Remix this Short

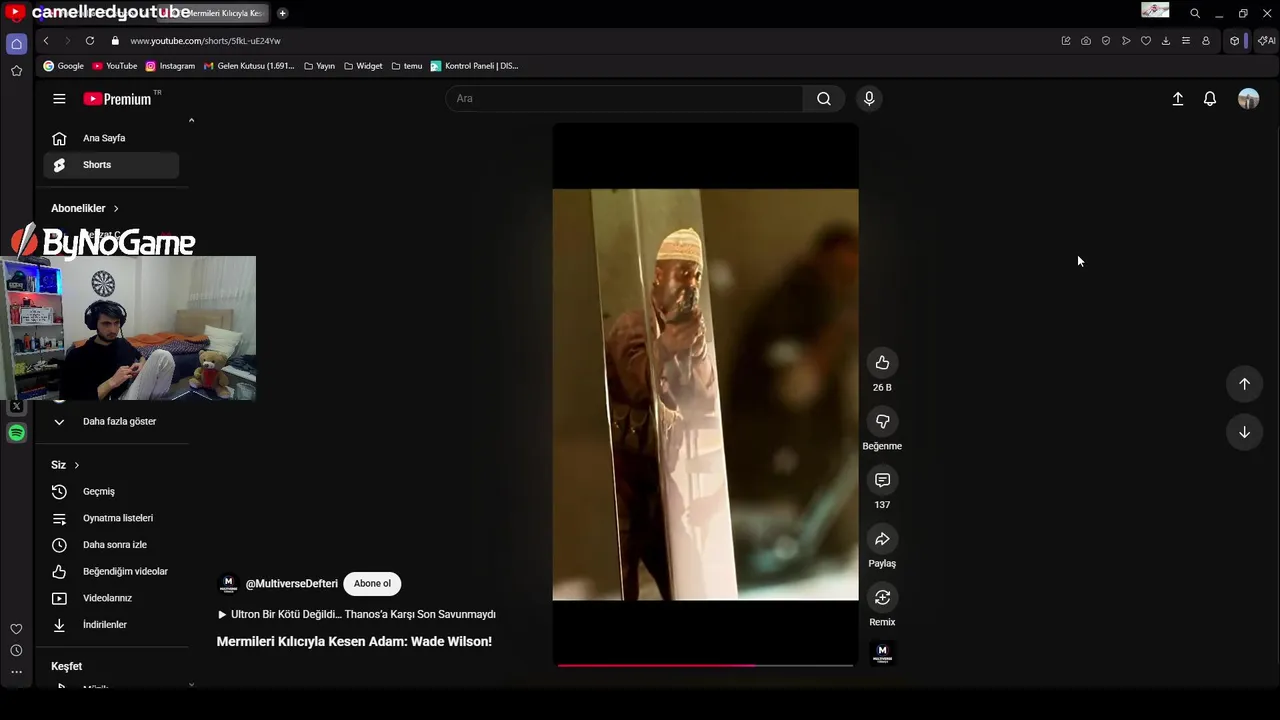[x=882, y=598]
